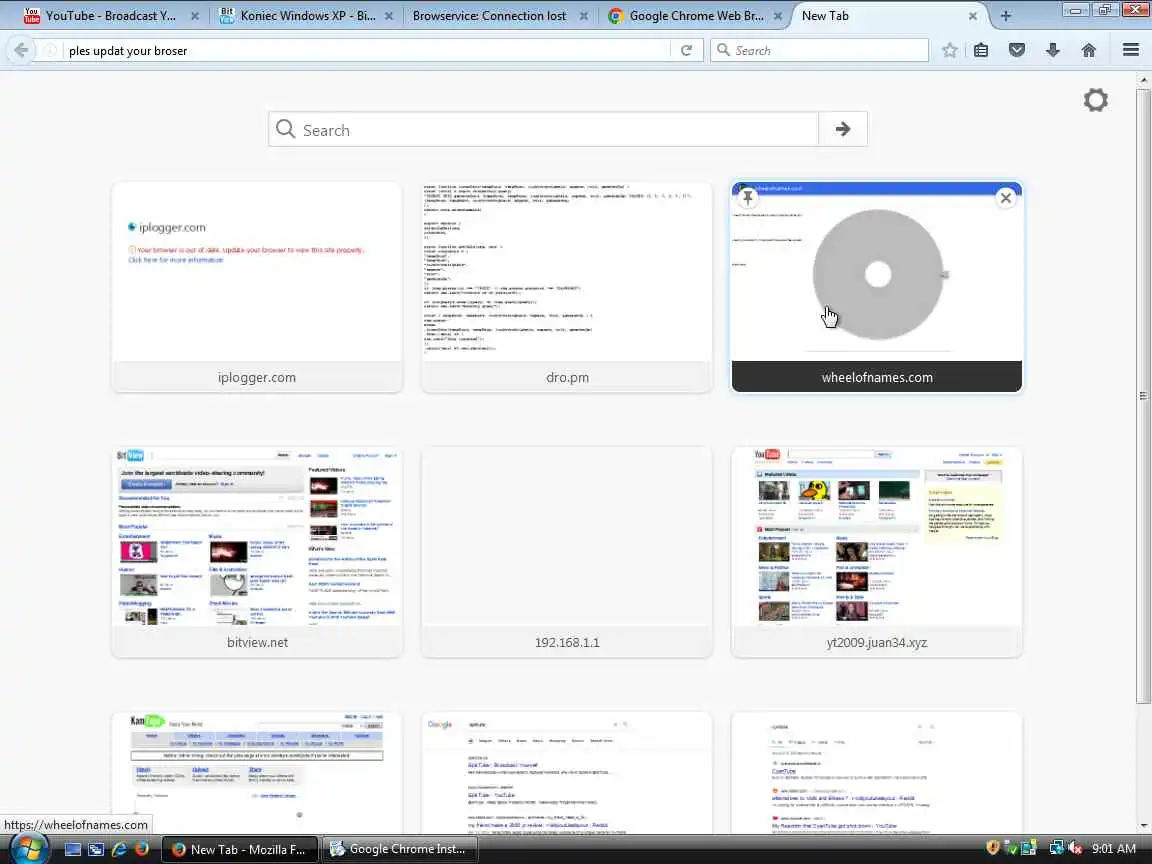Screen dimensions: 1152x864
Task: Click the page vertical scrollbar thumb
Action: [x=1143, y=397]
